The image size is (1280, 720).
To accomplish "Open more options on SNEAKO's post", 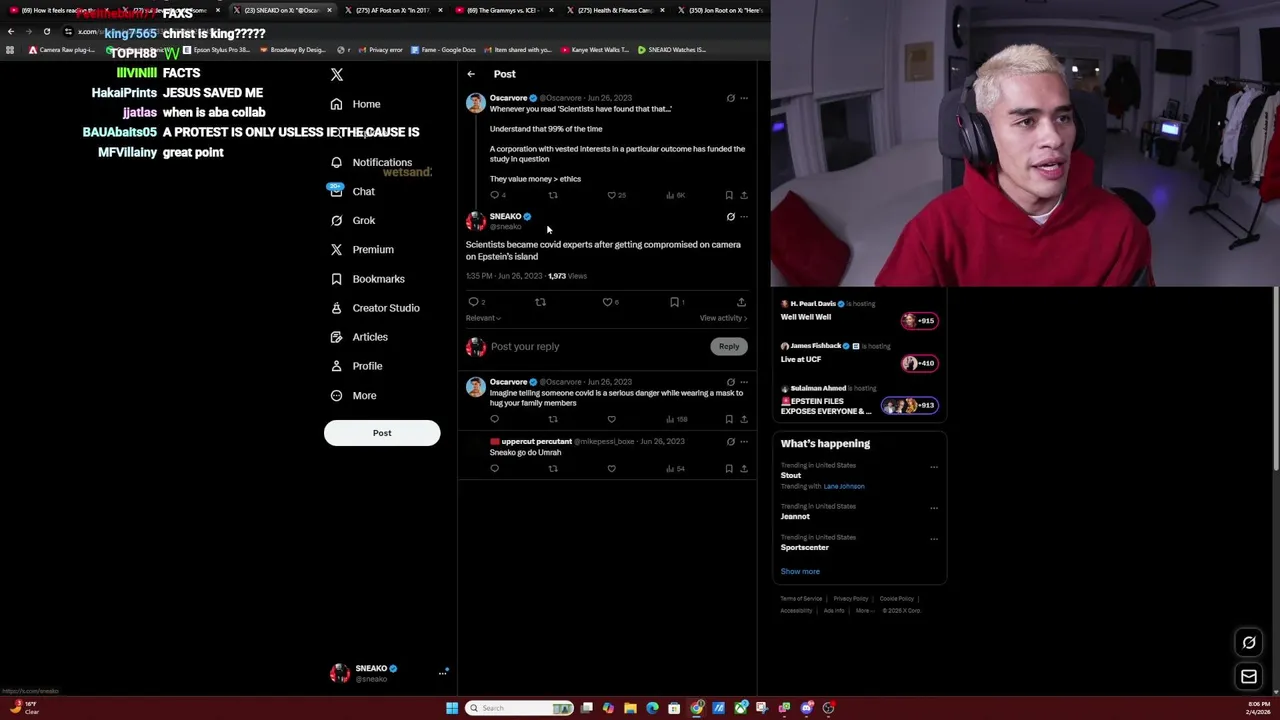I will [x=744, y=216].
